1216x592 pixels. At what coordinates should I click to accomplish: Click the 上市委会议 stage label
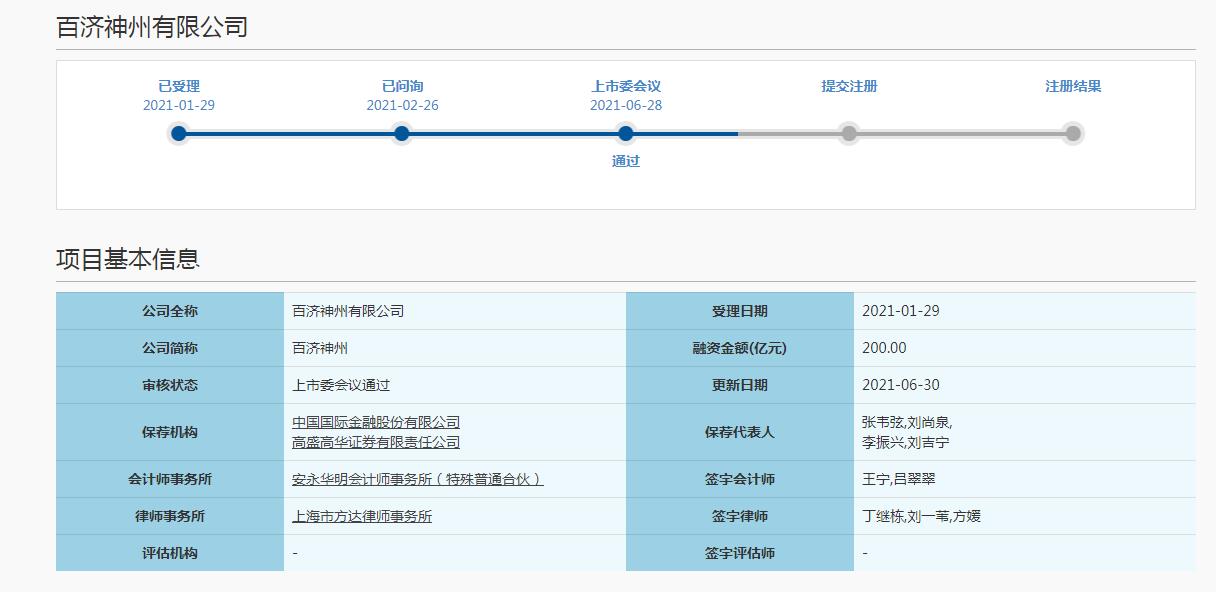pos(626,86)
